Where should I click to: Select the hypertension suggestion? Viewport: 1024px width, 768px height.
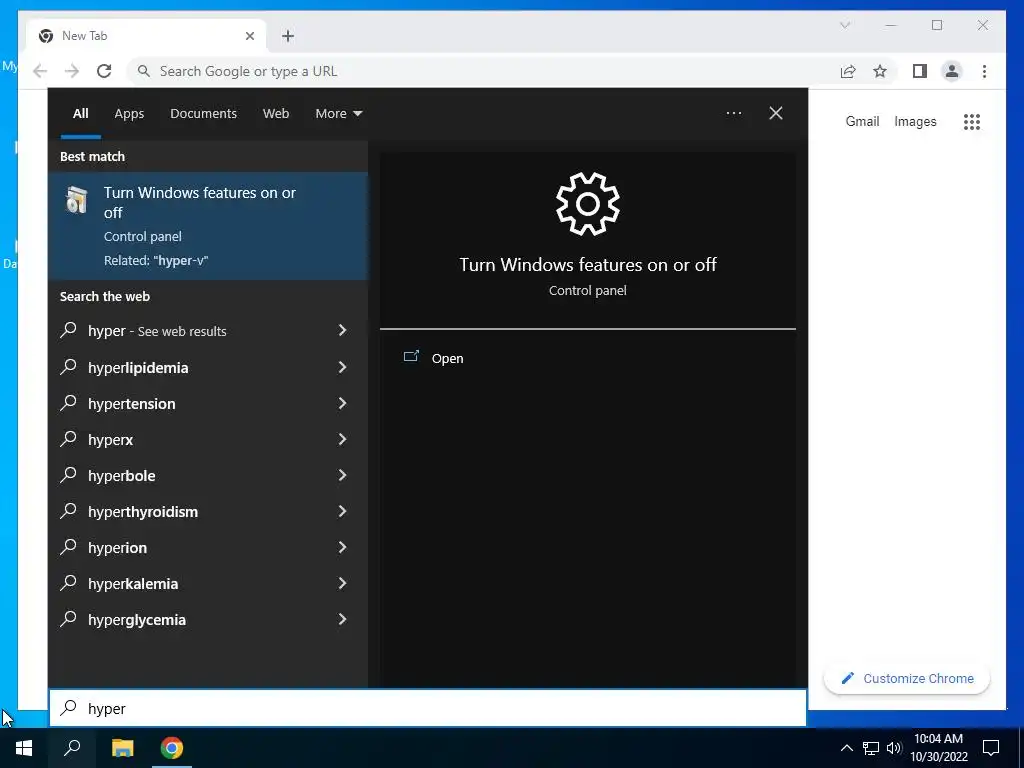pos(208,403)
